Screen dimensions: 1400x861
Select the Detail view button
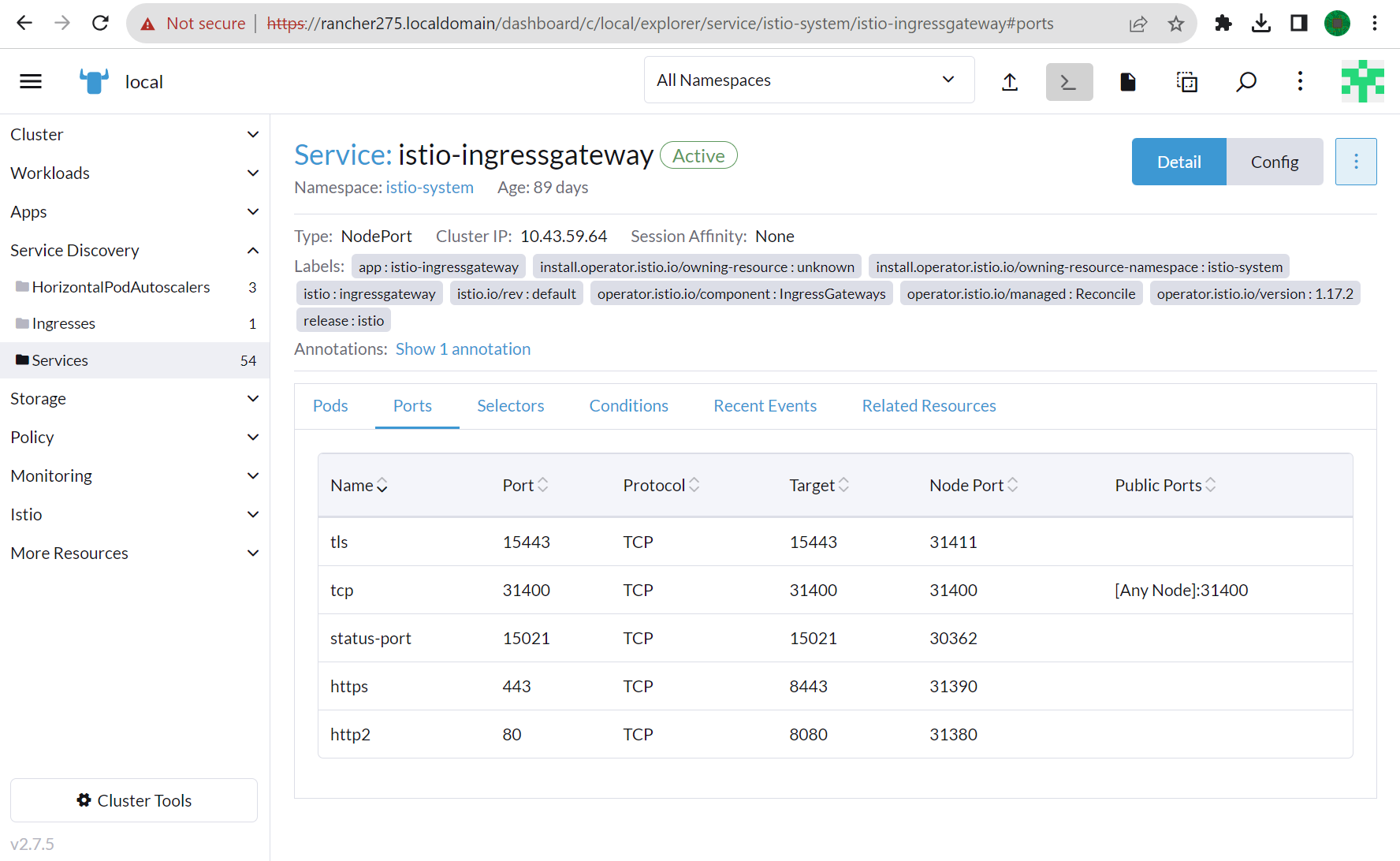click(1178, 162)
